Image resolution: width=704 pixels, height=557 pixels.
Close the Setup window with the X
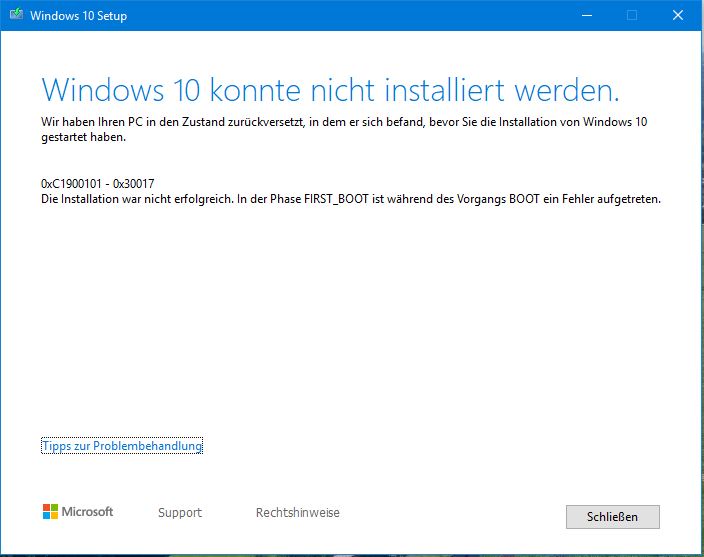[678, 15]
